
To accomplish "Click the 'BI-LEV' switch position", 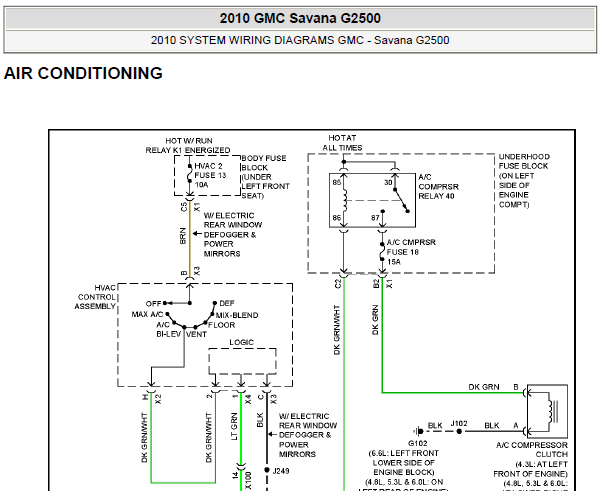I will click(x=169, y=334).
